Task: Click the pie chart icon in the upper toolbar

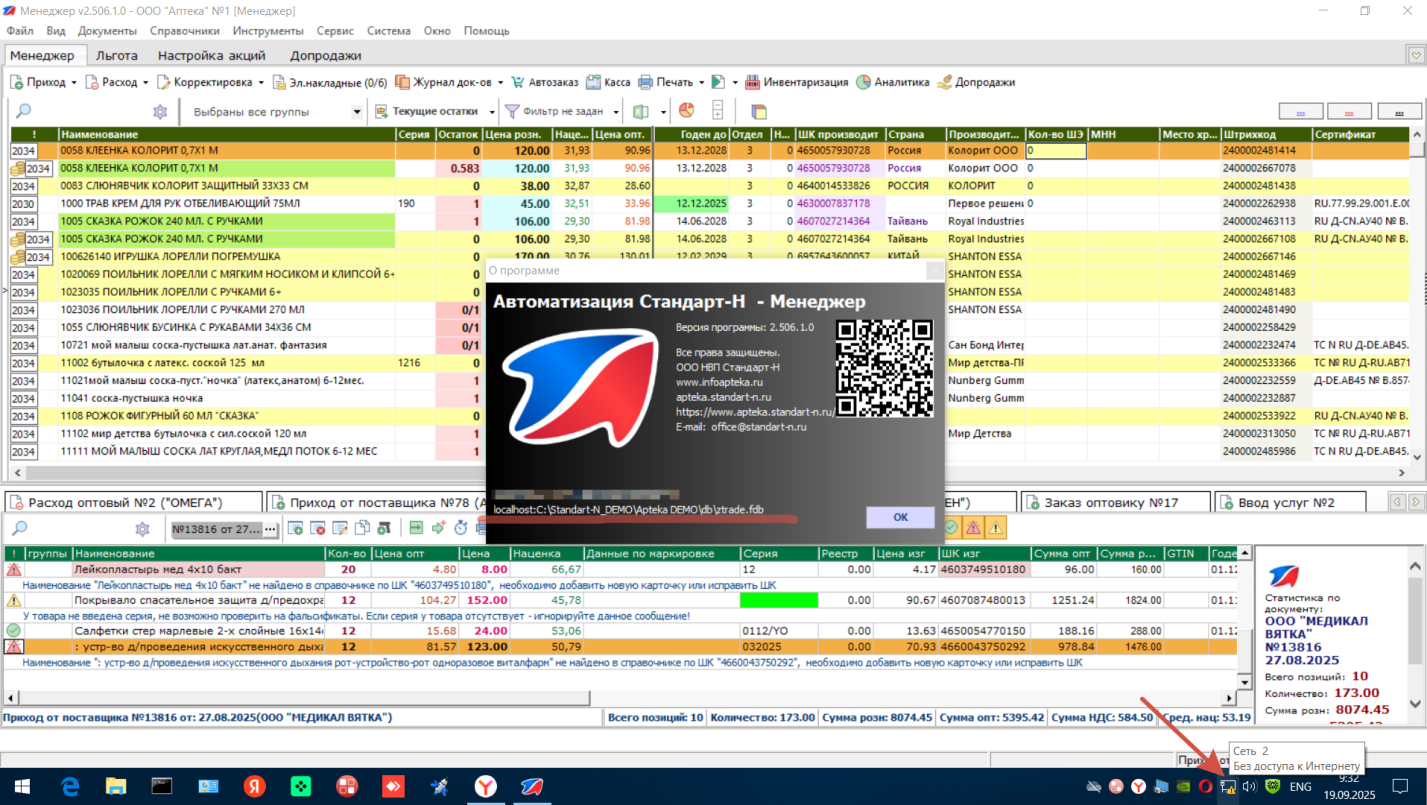Action: (x=686, y=111)
